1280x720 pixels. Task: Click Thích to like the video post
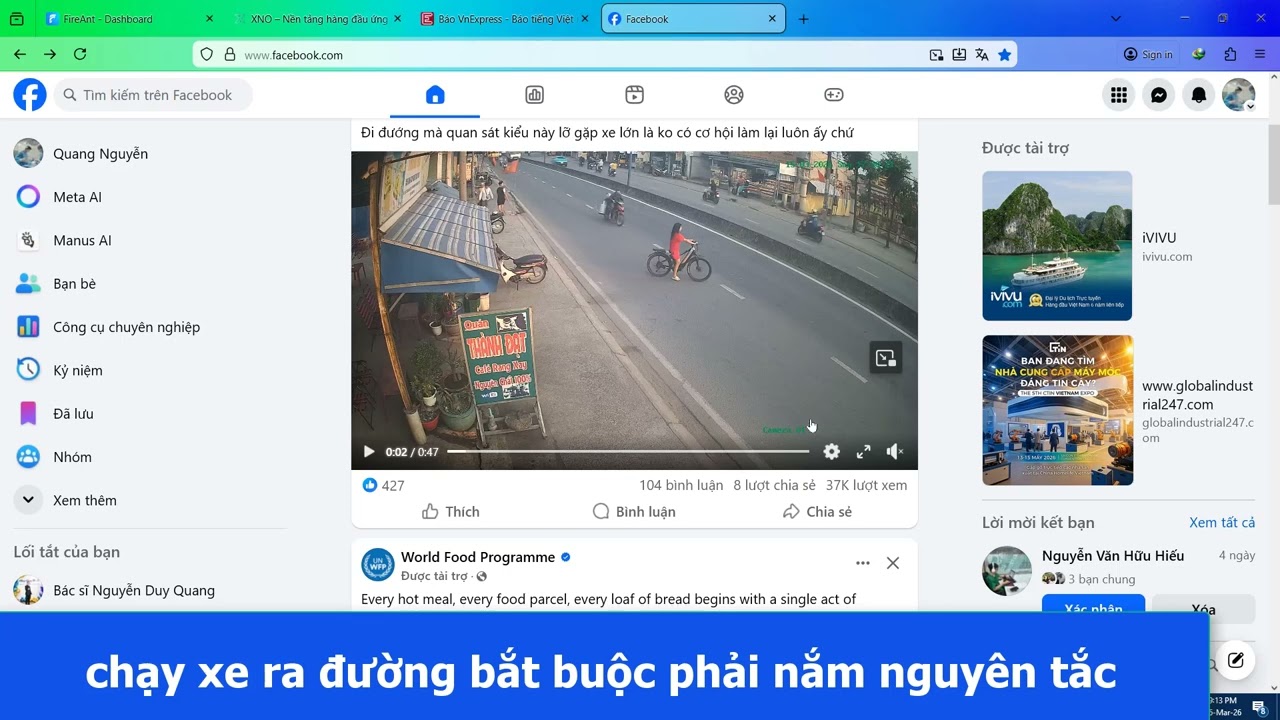click(450, 511)
